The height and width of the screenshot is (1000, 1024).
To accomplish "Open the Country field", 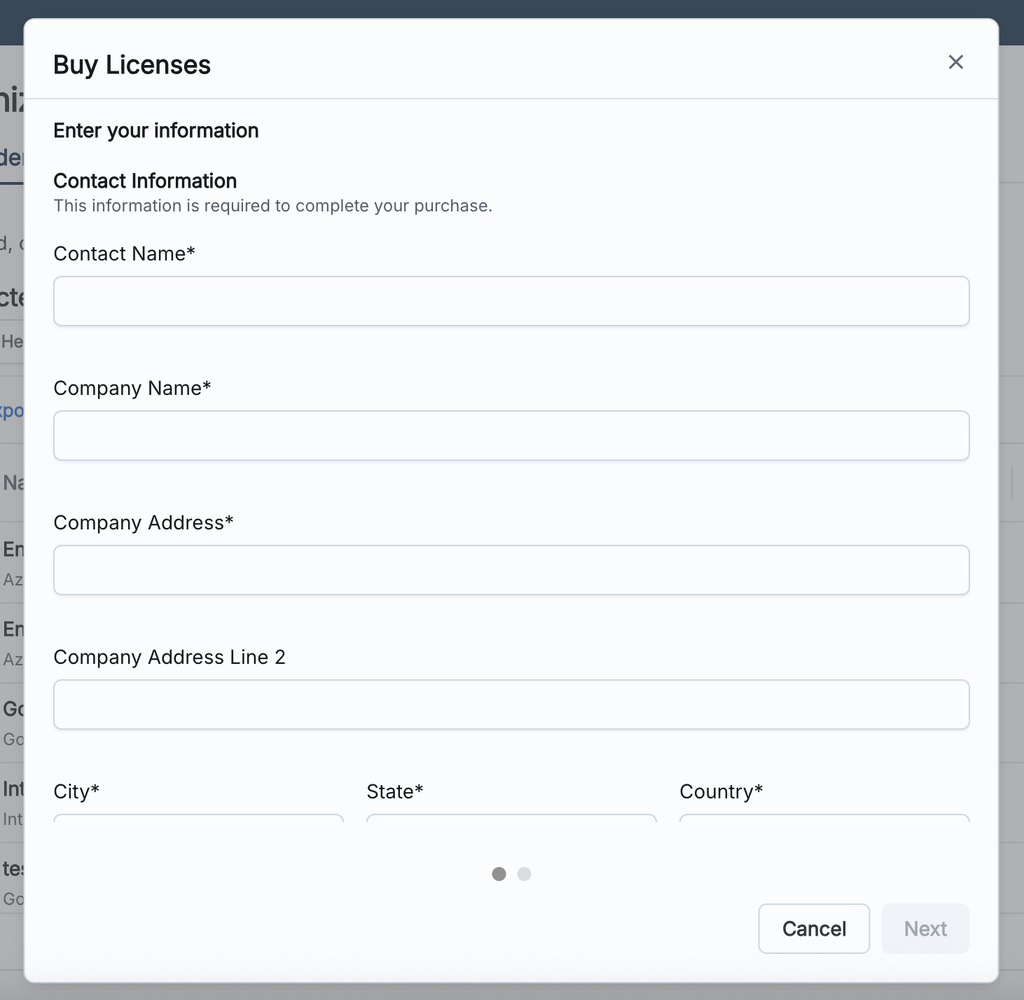I will click(x=824, y=819).
